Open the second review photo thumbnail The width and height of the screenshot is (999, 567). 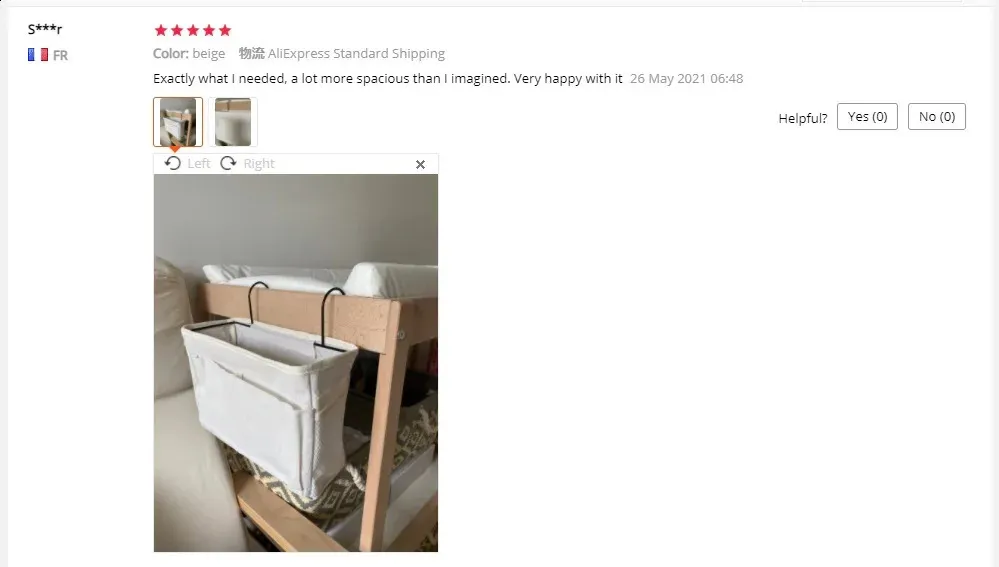click(233, 122)
